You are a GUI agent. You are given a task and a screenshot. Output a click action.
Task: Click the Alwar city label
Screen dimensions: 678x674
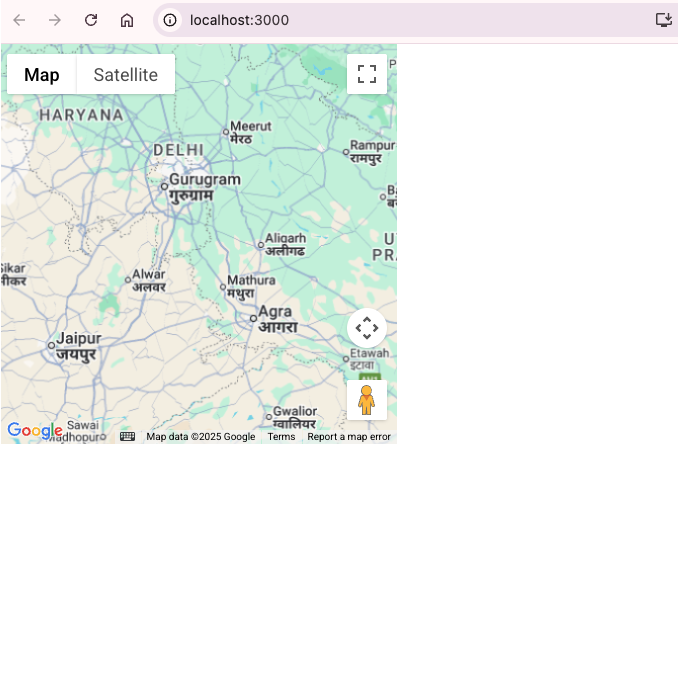coord(149,280)
